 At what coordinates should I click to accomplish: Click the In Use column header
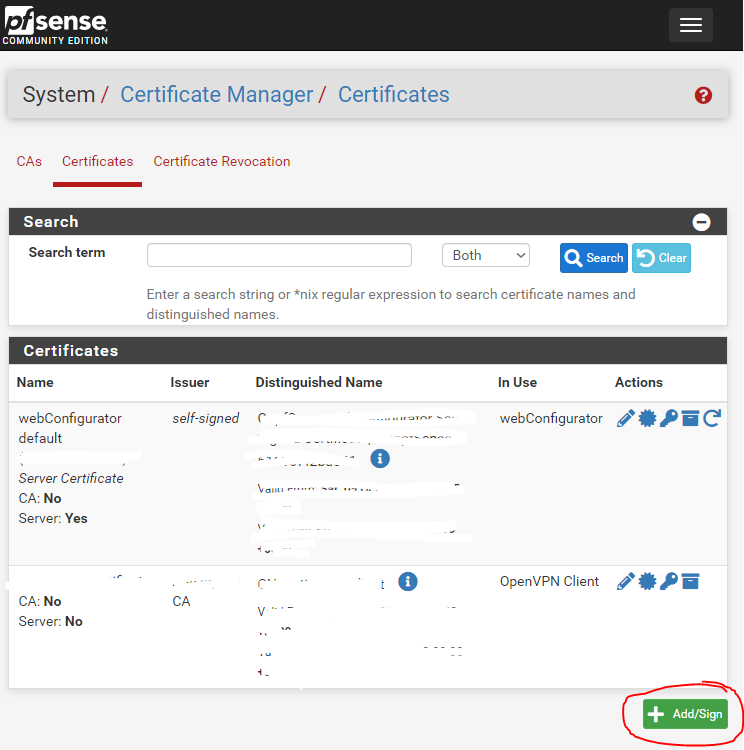pyautogui.click(x=517, y=382)
